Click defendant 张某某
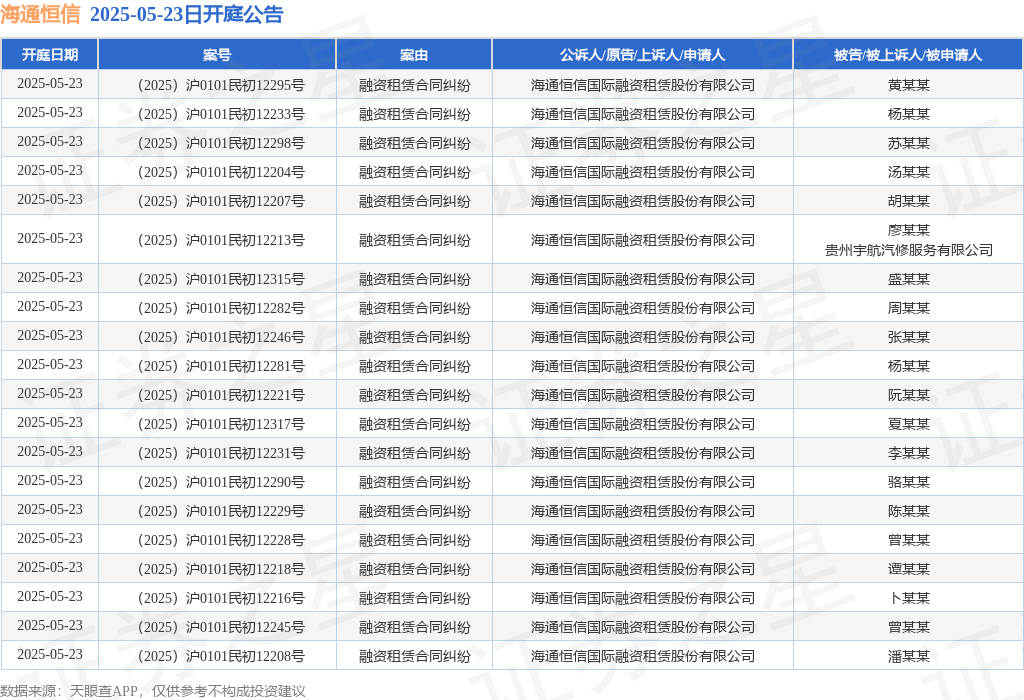Screen dimensions: 1024x700 point(908,337)
